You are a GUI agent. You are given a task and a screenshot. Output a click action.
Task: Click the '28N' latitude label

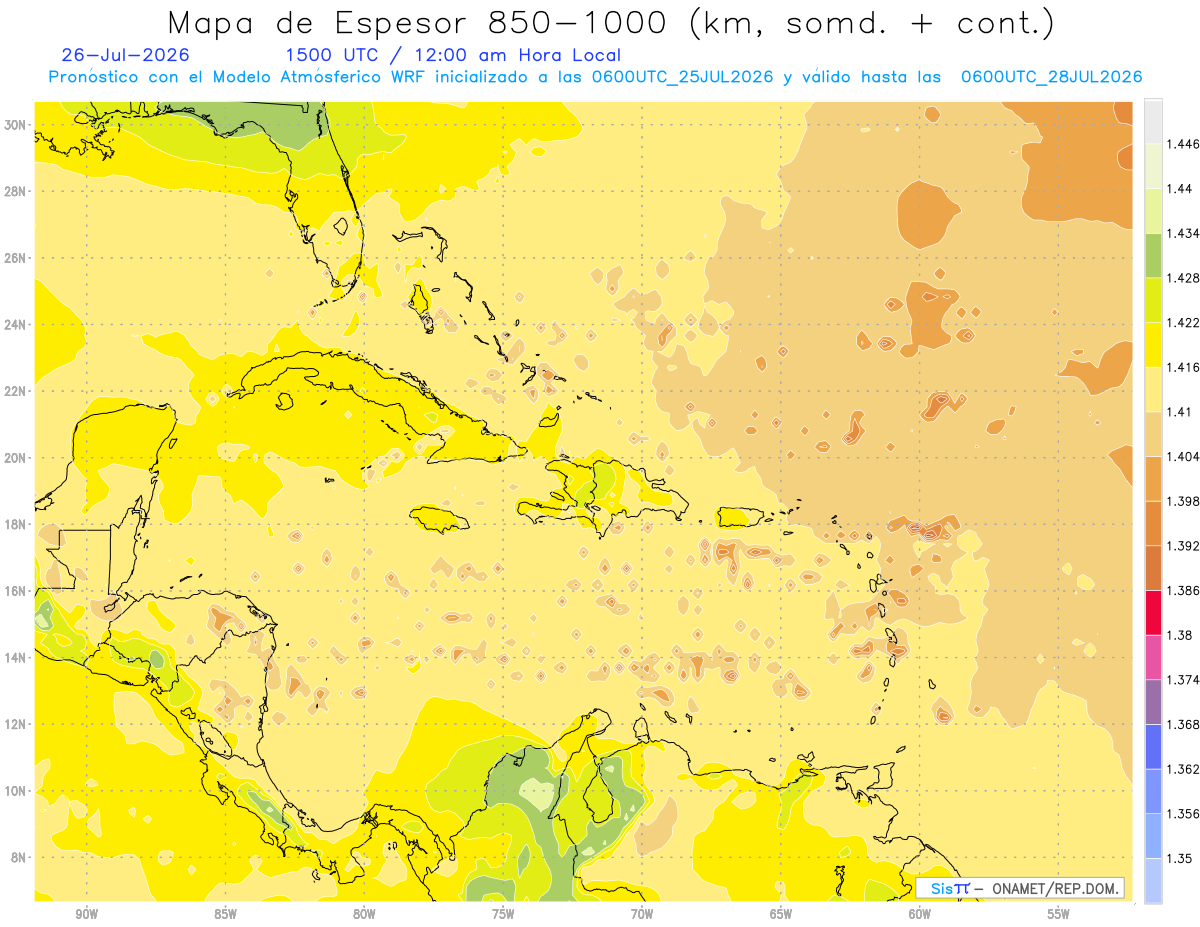click(15, 191)
